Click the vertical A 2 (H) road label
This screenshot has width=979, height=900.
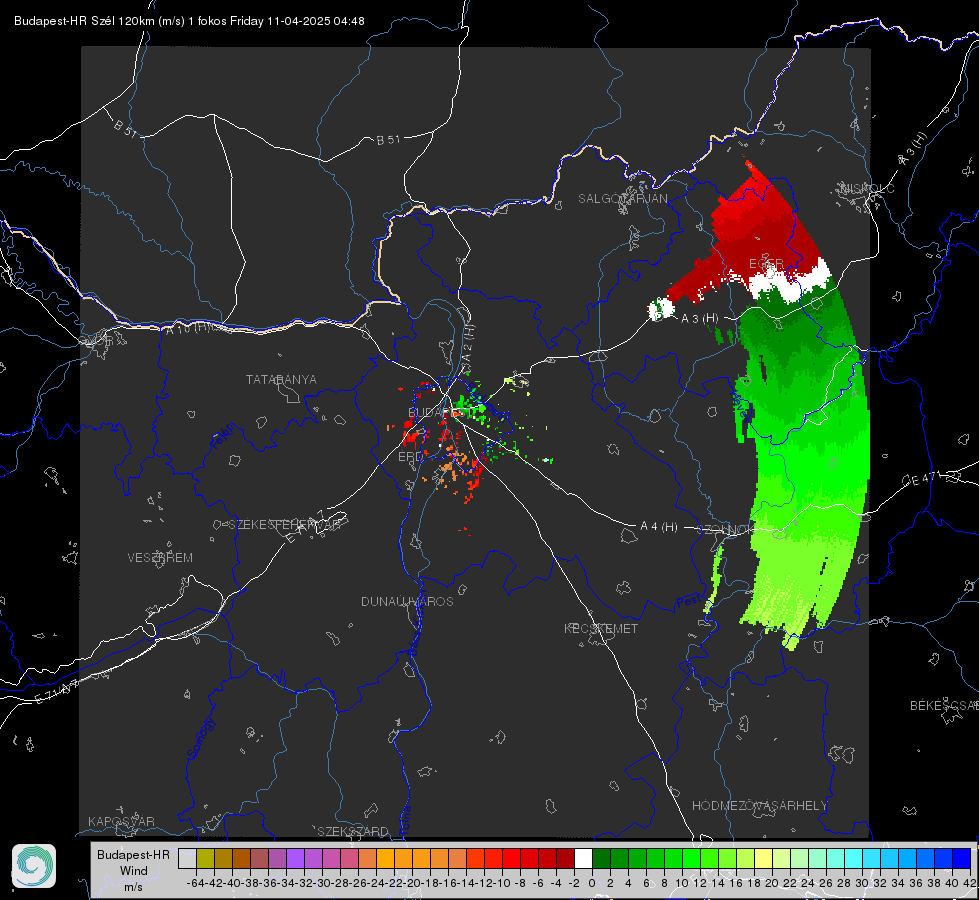tap(469, 343)
